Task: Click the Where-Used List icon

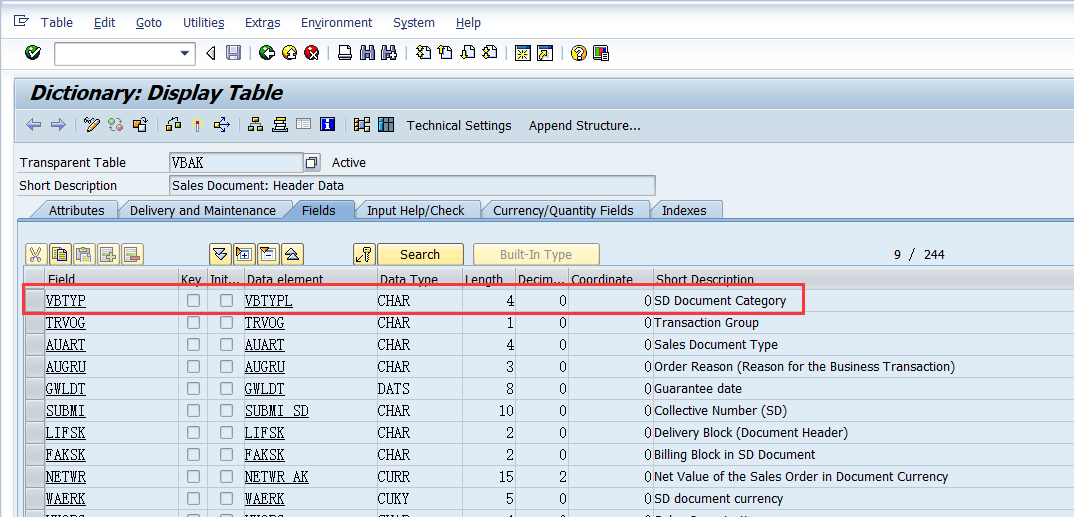Action: (221, 125)
